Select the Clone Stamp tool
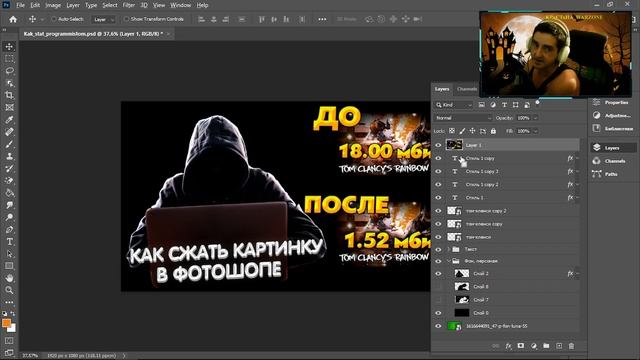 click(9, 156)
